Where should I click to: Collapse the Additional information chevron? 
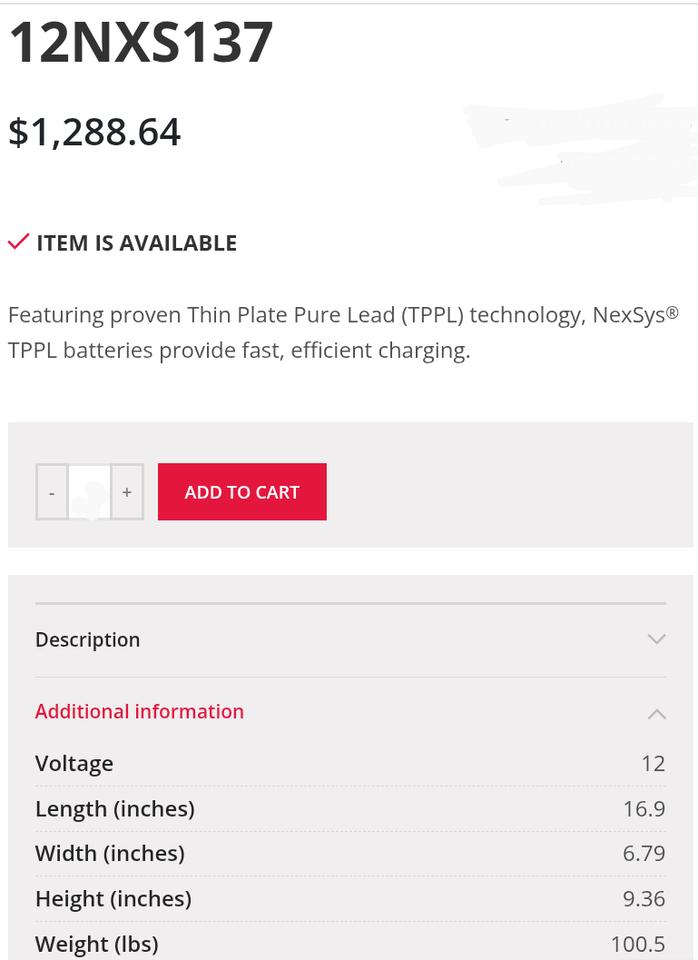click(656, 713)
